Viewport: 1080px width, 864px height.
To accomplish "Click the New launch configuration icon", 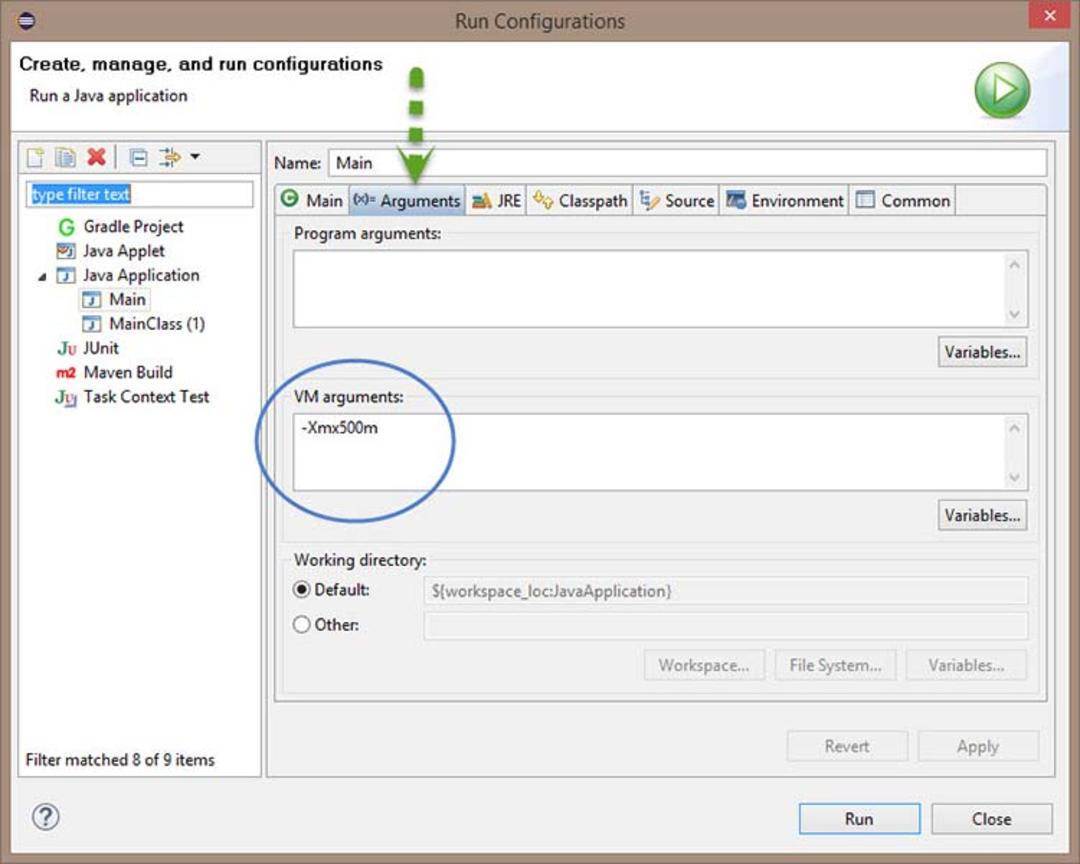I will click(36, 158).
